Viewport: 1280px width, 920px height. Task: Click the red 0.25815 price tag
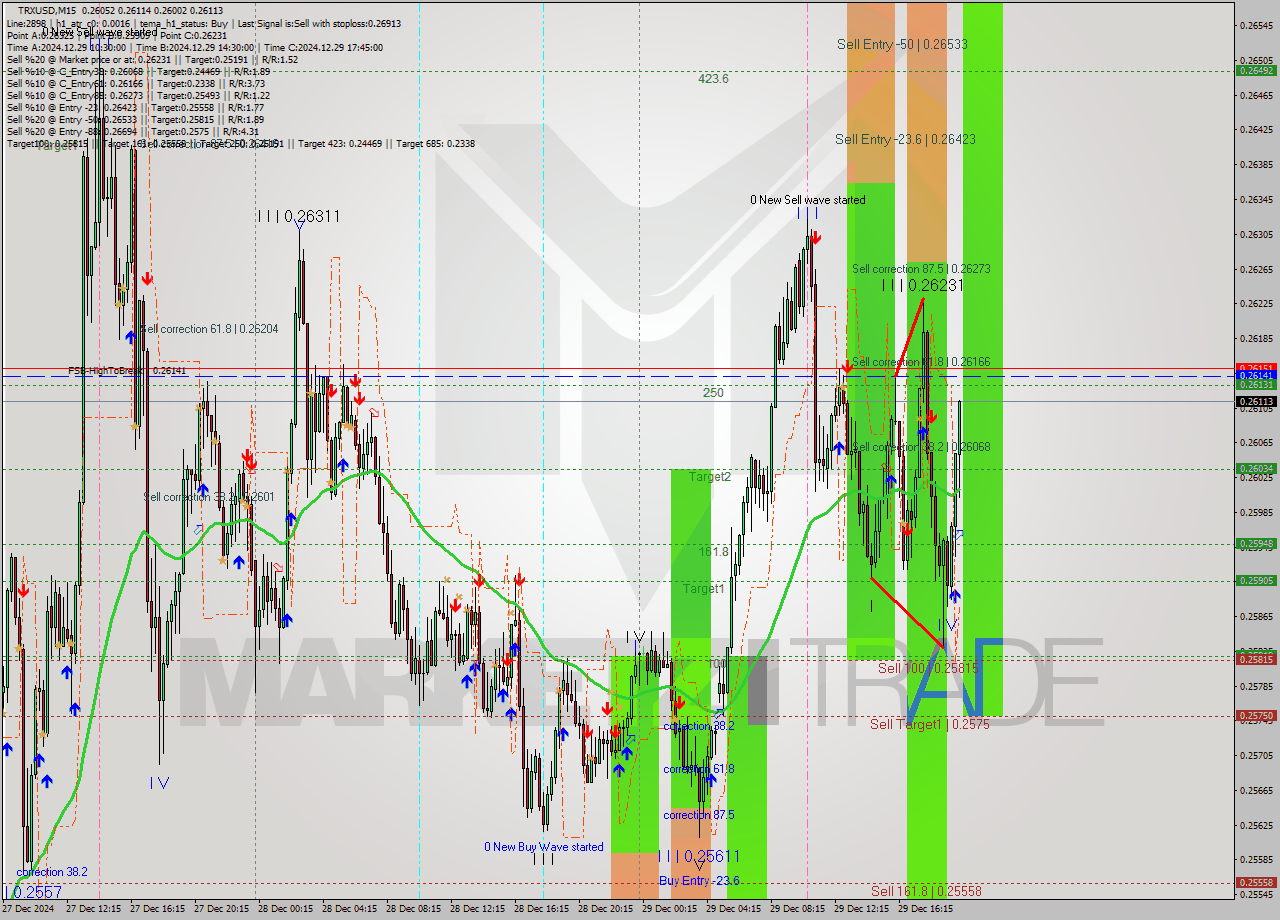(1256, 659)
